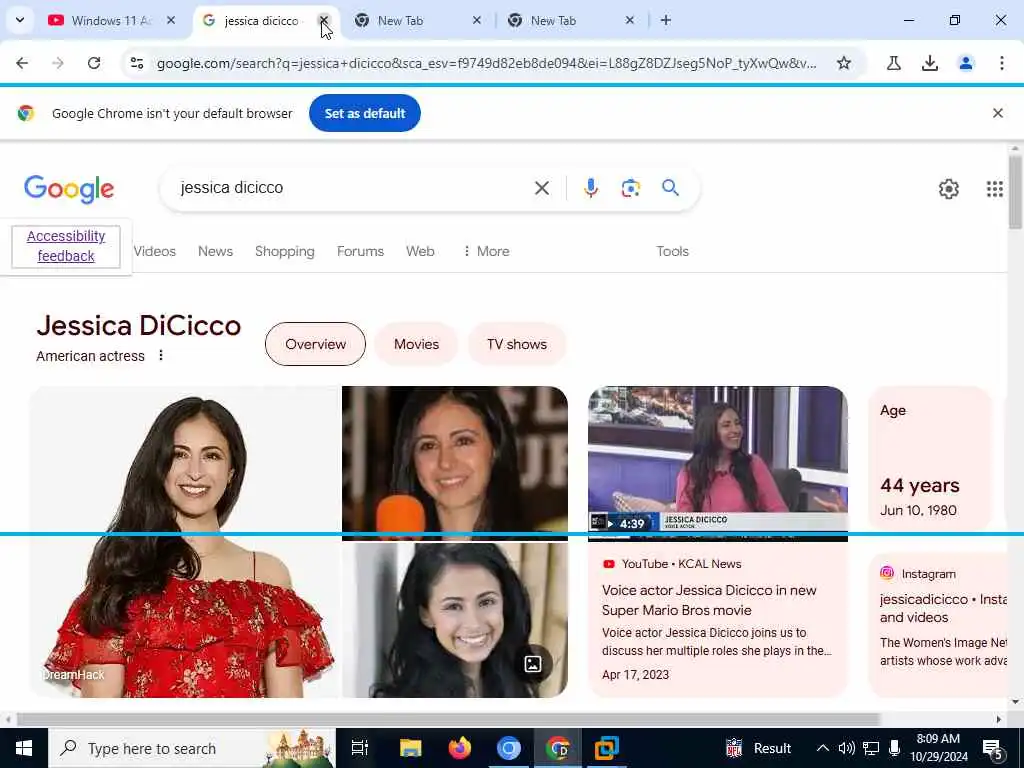Viewport: 1024px width, 768px height.
Task: Select the Web search filter
Action: tap(420, 251)
